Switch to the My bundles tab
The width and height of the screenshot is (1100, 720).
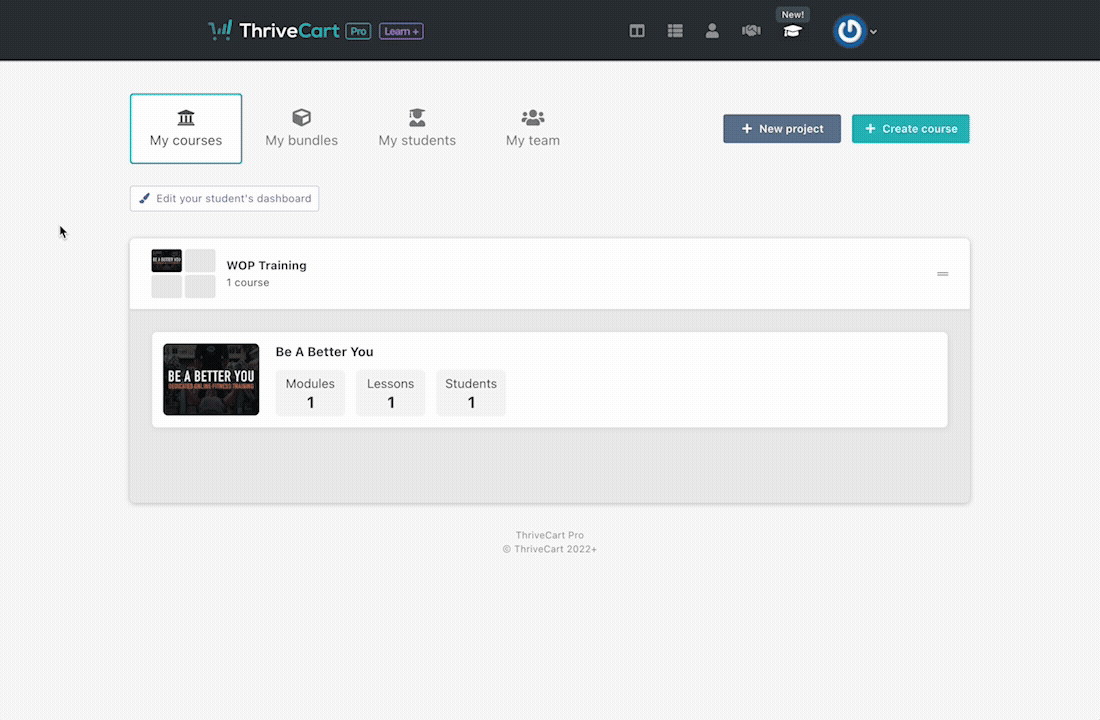(x=302, y=128)
